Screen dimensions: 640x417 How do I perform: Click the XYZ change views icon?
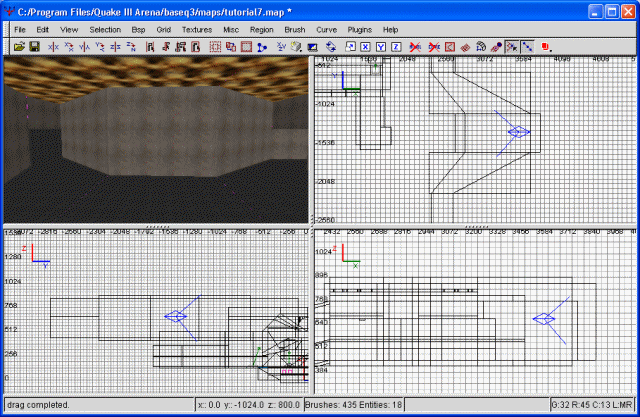(x=281, y=47)
